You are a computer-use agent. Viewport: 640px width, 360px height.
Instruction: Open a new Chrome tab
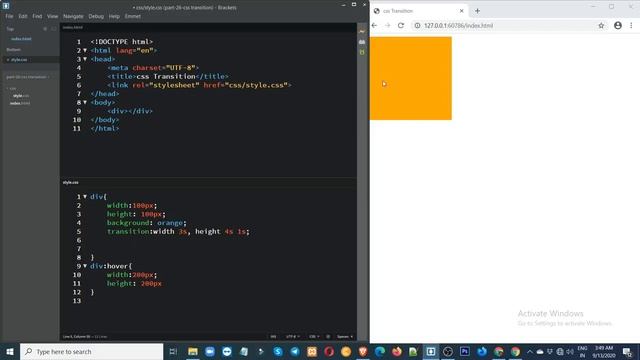pos(477,11)
